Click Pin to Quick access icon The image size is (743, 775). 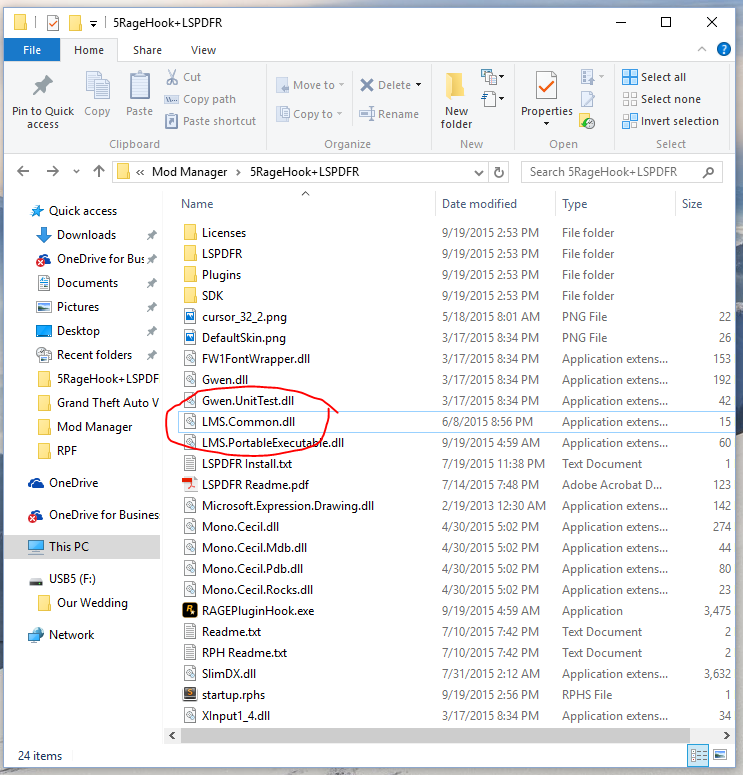(x=43, y=87)
